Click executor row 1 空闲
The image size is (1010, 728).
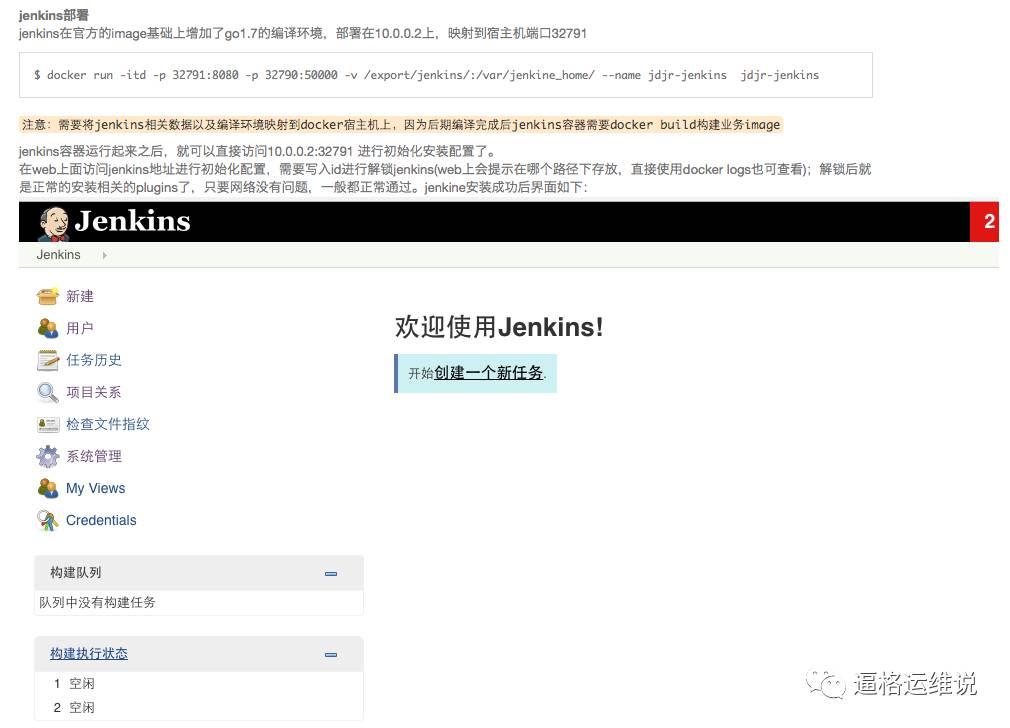74,684
